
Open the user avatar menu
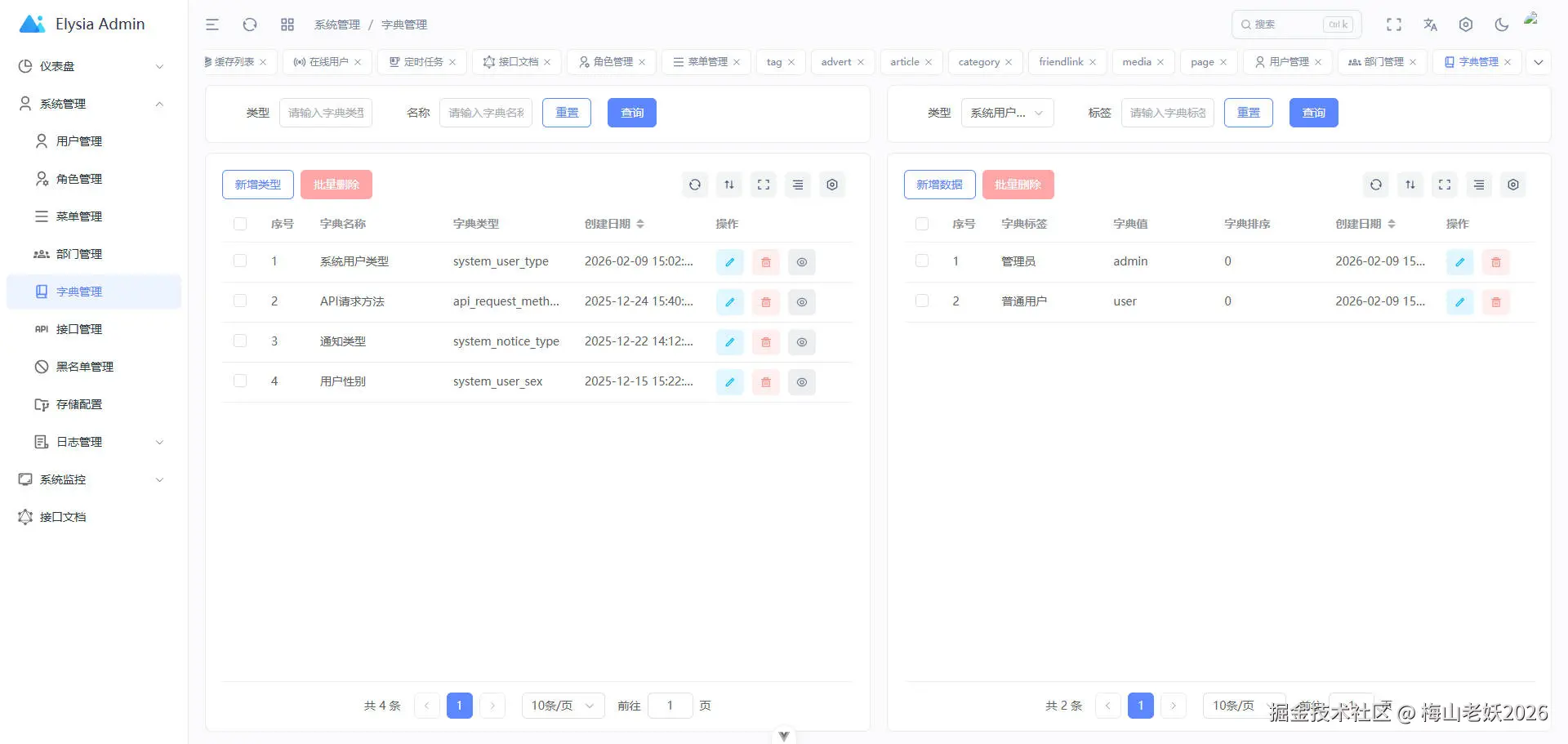click(x=1532, y=20)
